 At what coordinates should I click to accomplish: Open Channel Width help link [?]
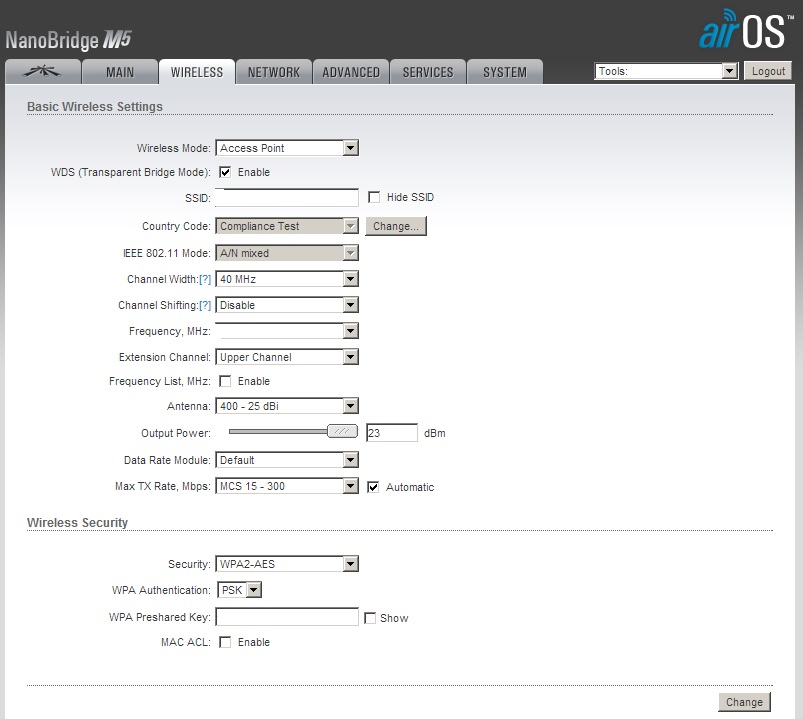[x=205, y=279]
